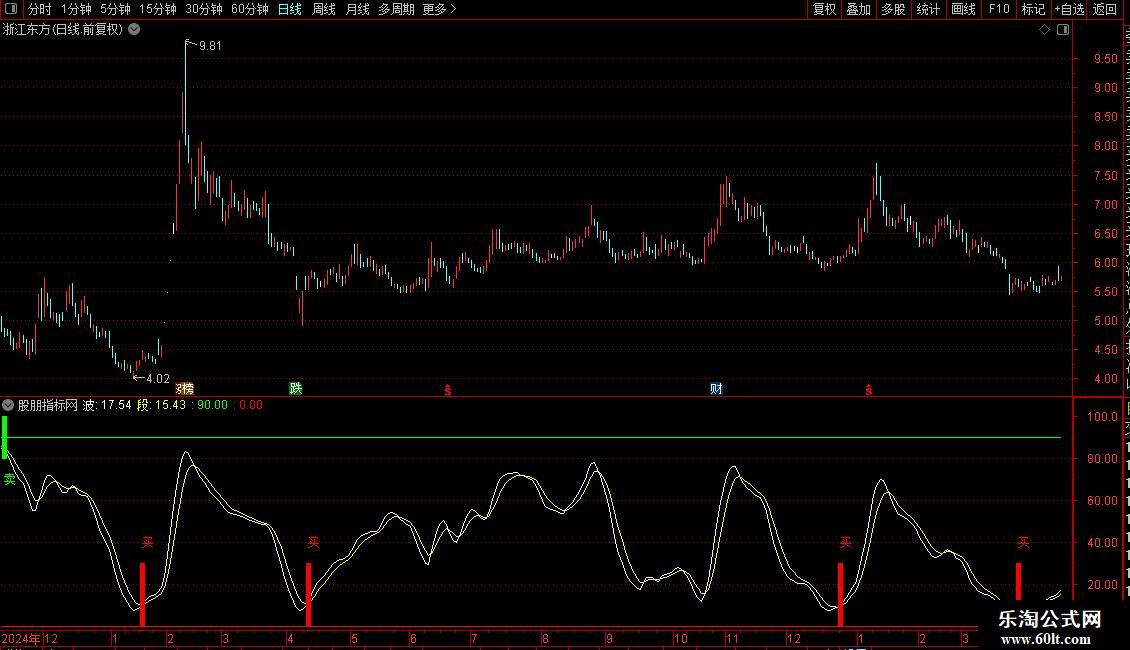Click the 标记 mark button
This screenshot has height=650, width=1130.
click(1033, 9)
